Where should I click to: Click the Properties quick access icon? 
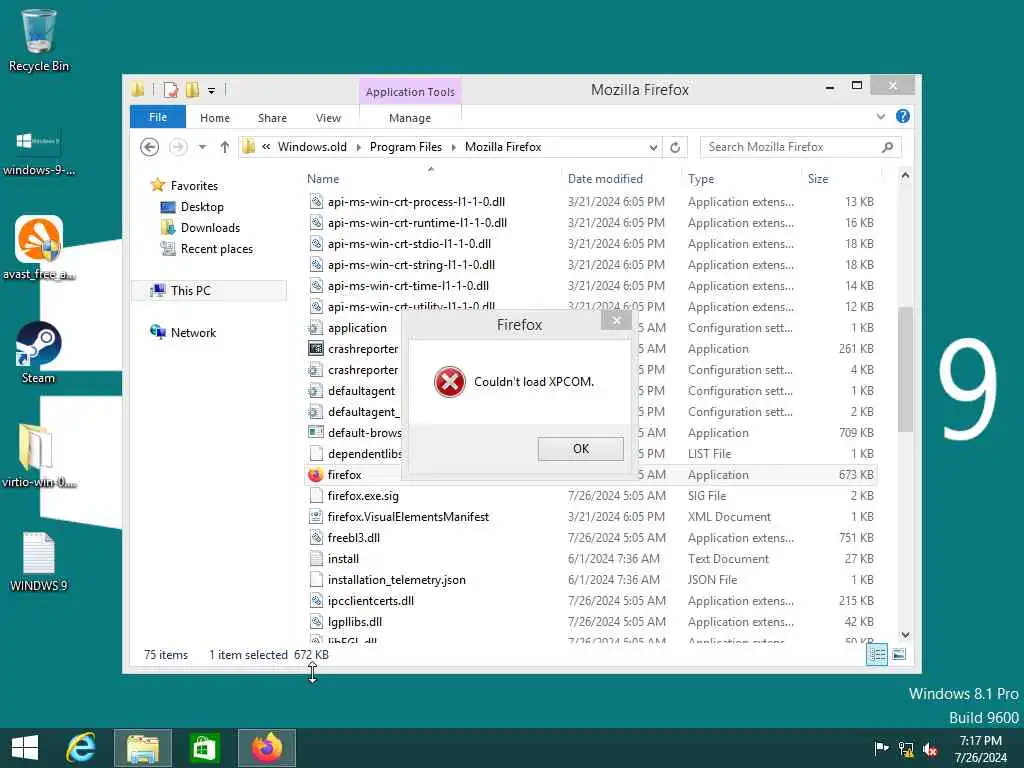170,90
